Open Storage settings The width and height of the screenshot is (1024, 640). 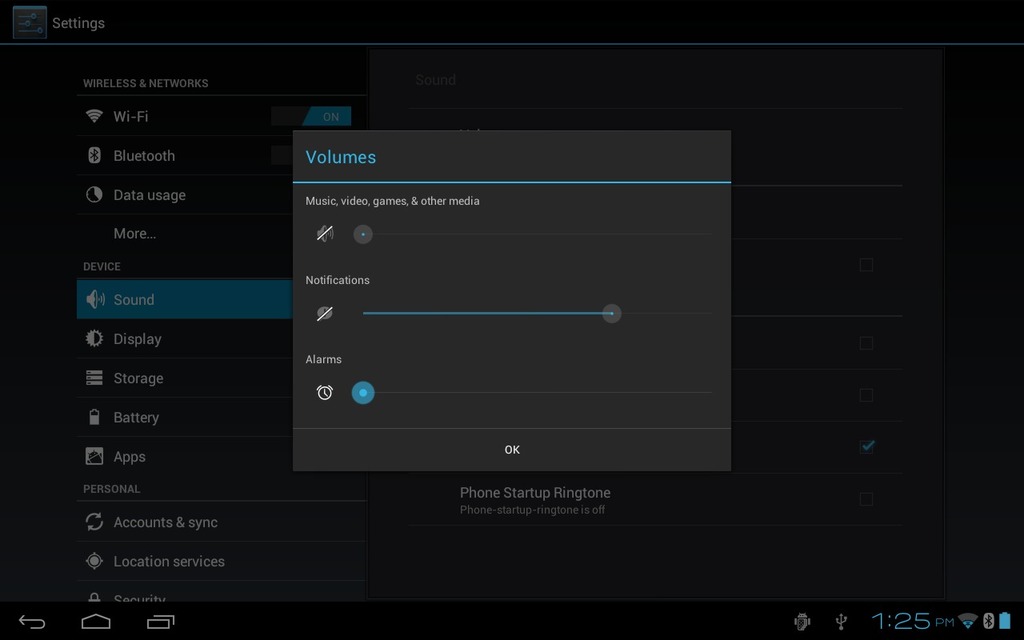[185, 378]
